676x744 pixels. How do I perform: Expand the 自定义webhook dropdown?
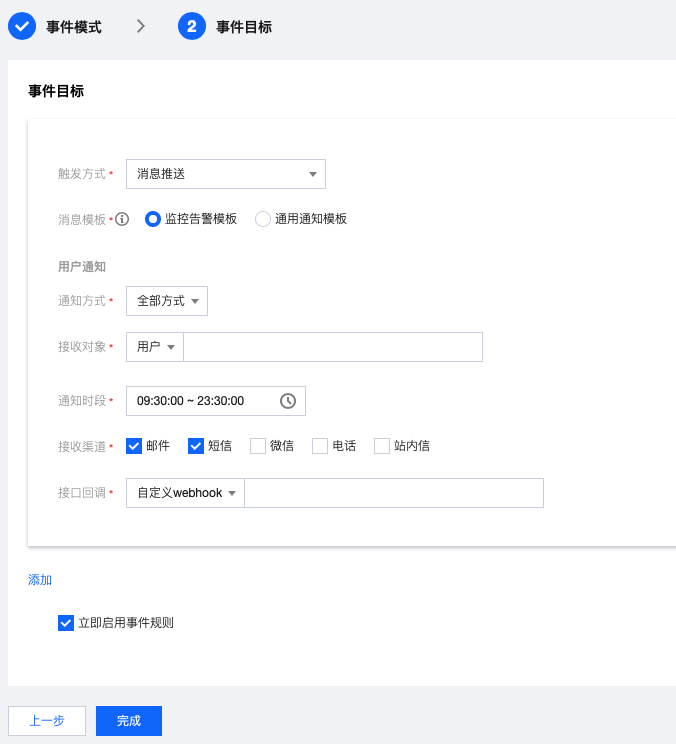tap(185, 493)
